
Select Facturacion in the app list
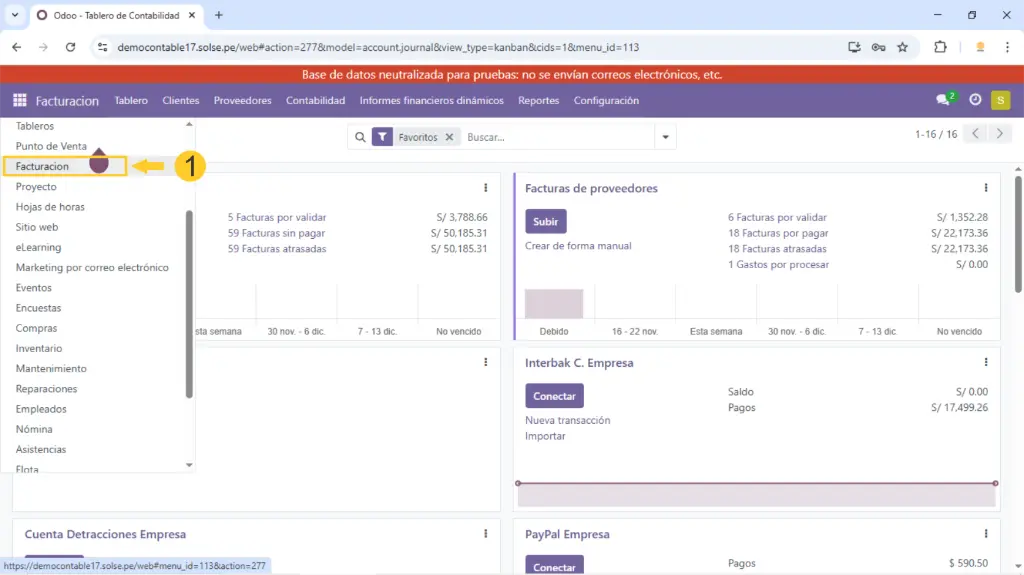point(43,166)
